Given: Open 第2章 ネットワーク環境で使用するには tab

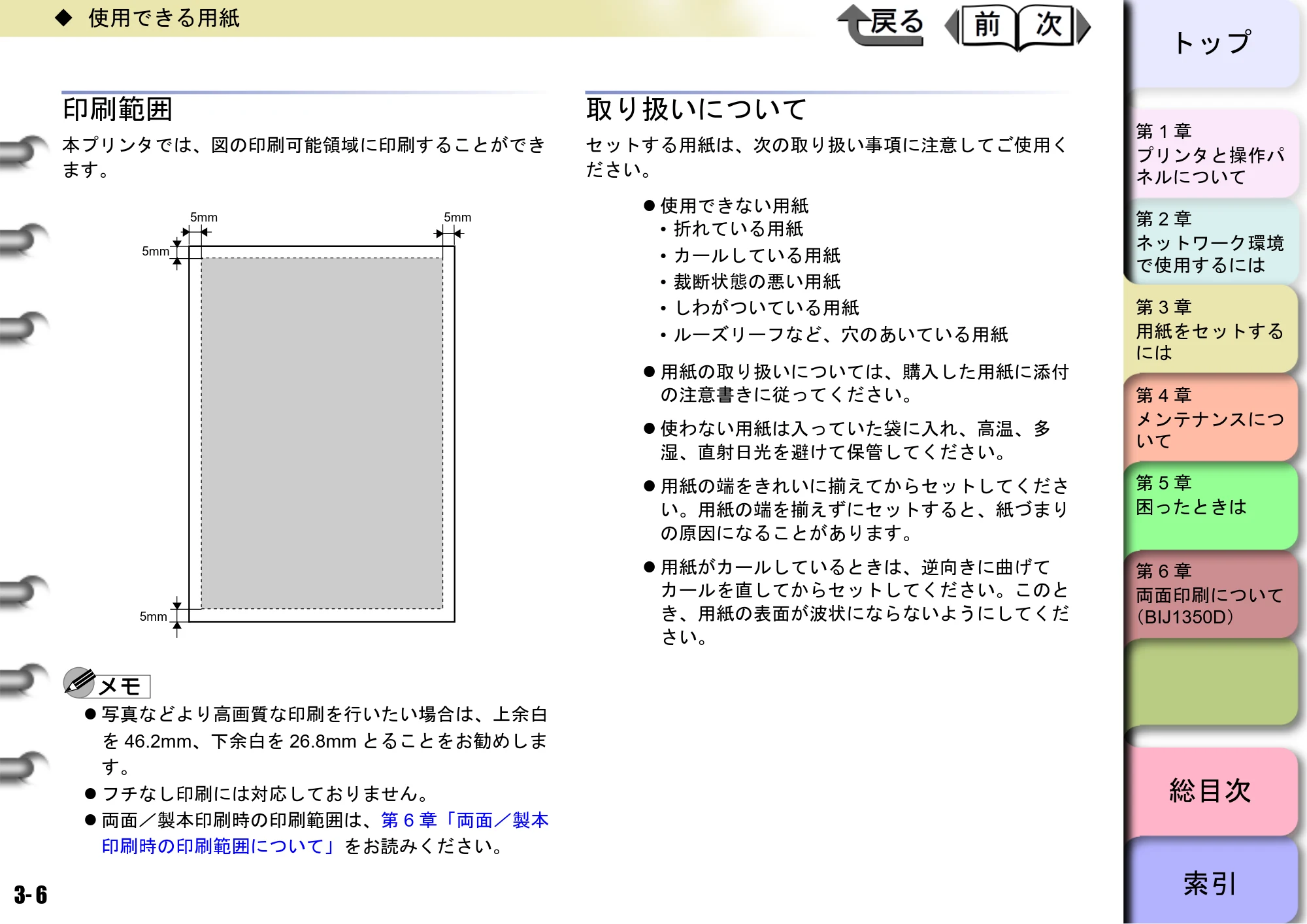Looking at the screenshot, I should (1212, 242).
